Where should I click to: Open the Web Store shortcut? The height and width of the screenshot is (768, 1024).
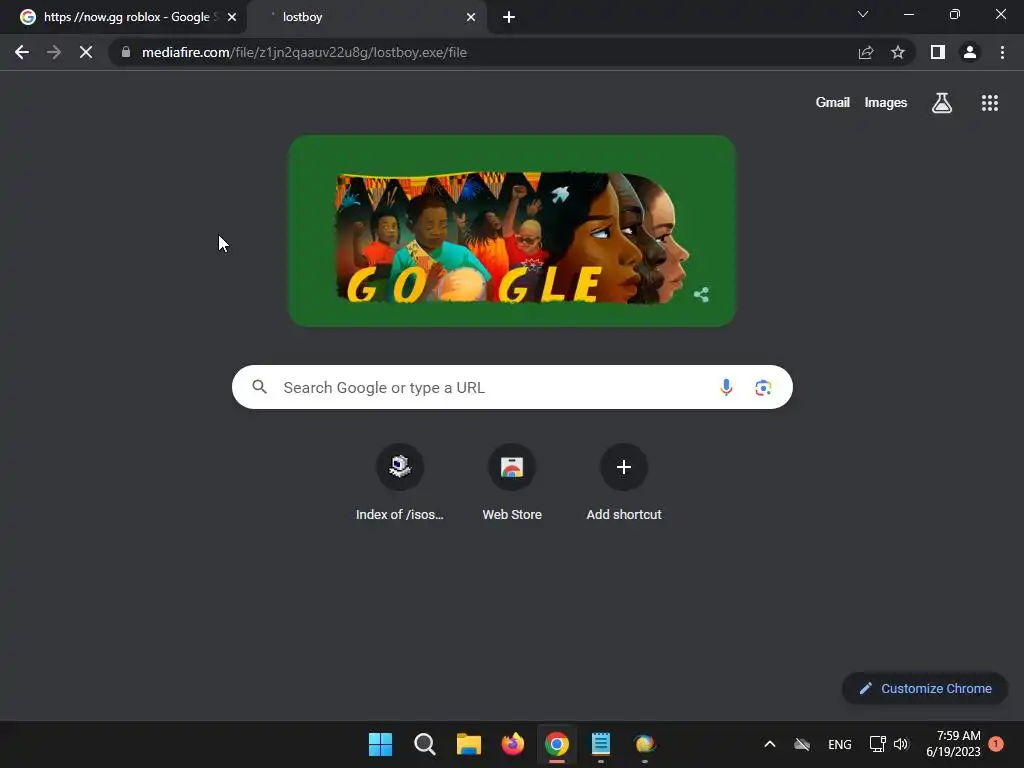pyautogui.click(x=512, y=483)
